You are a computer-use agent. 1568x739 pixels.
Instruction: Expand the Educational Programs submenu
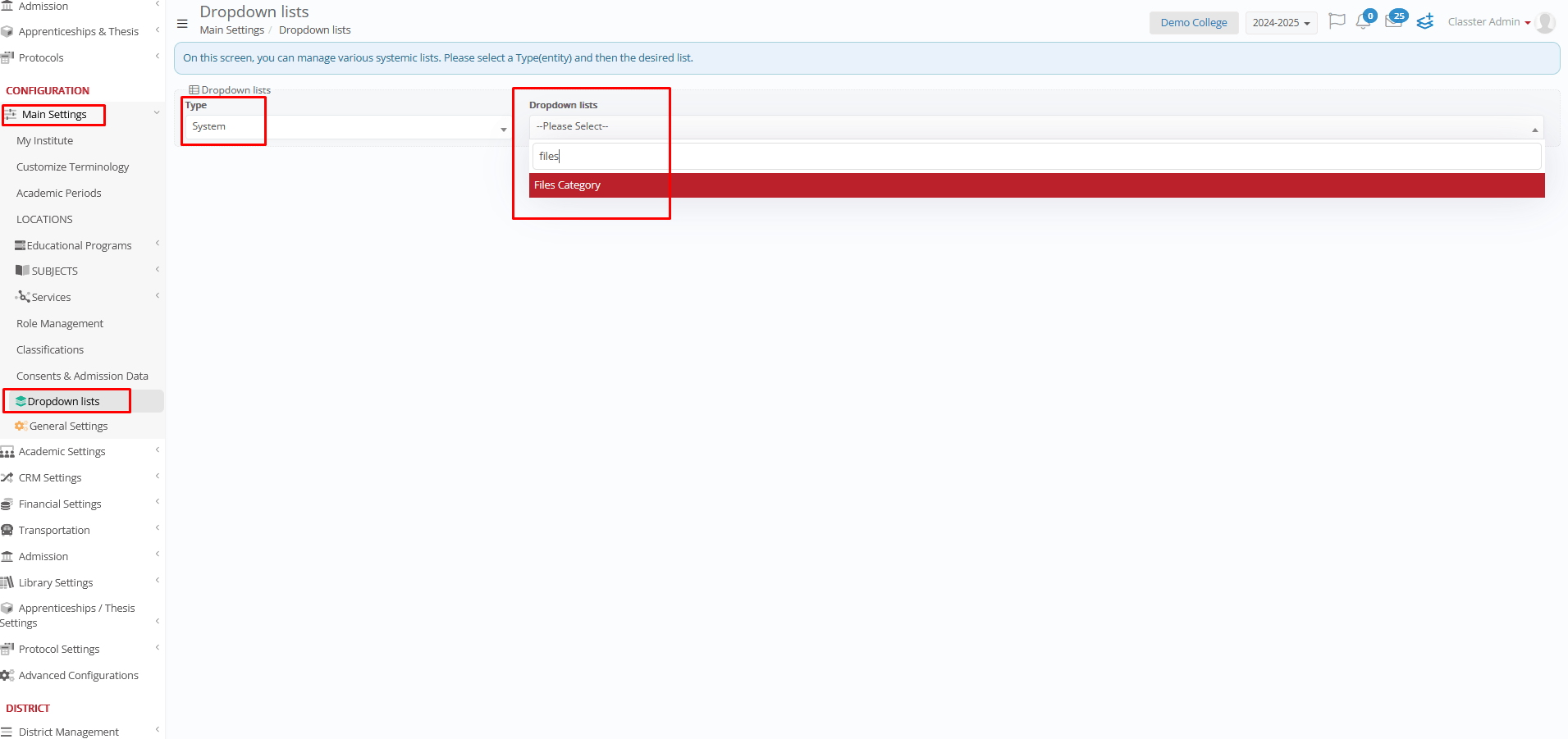(79, 246)
